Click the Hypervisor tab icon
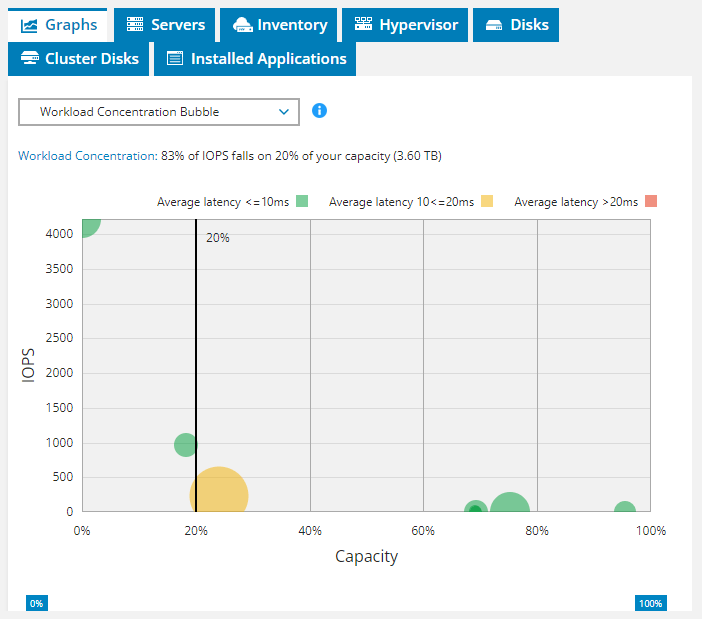 [363, 25]
